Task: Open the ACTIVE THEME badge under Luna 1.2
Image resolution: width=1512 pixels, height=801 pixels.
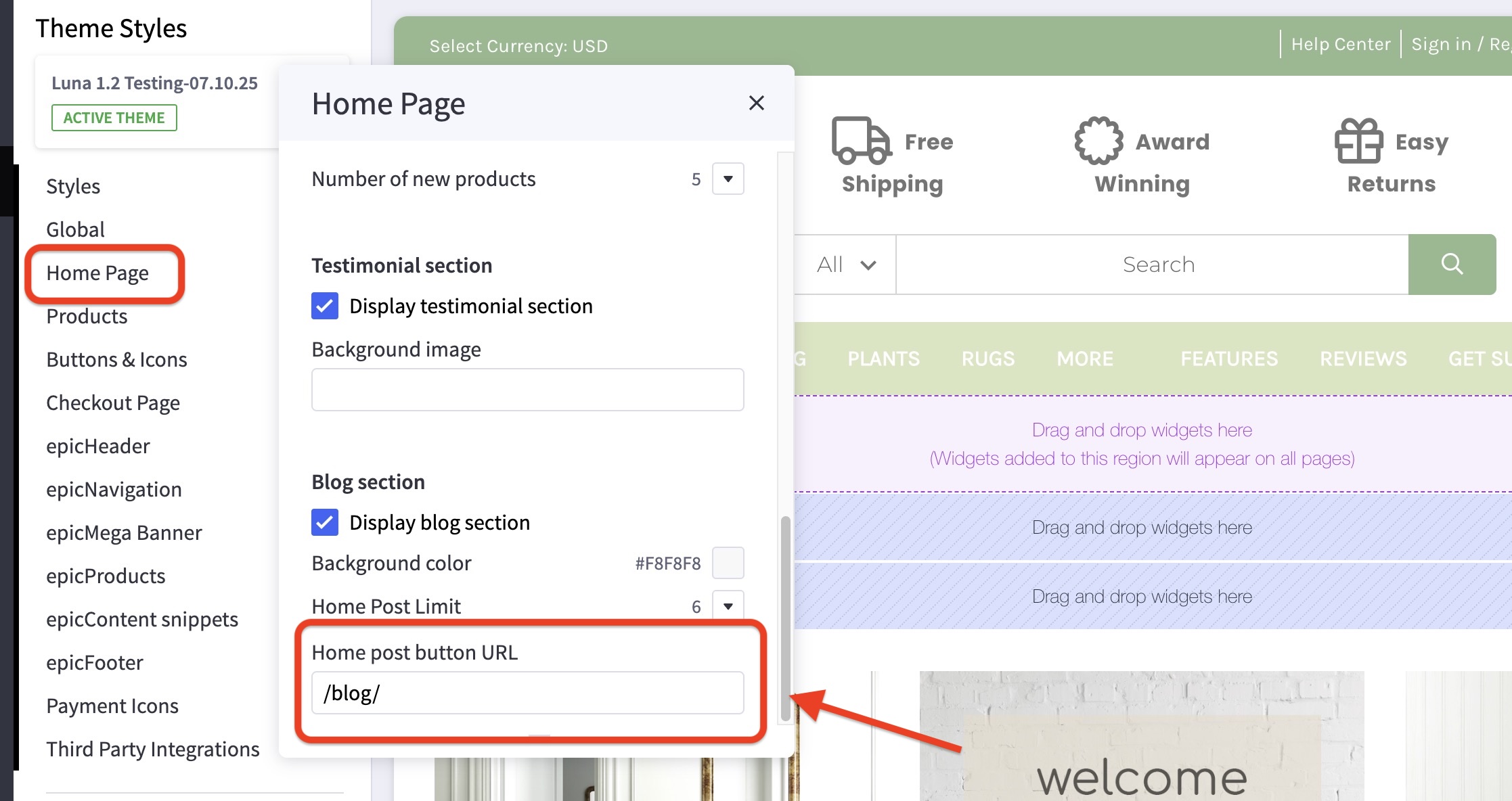Action: [x=113, y=117]
